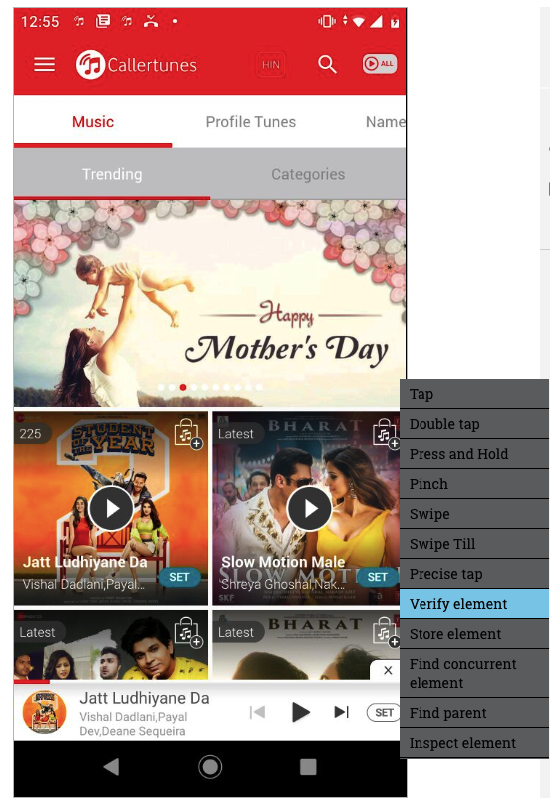The width and height of the screenshot is (550, 806).
Task: Select the highlighted red banner page dot
Action: [183, 387]
